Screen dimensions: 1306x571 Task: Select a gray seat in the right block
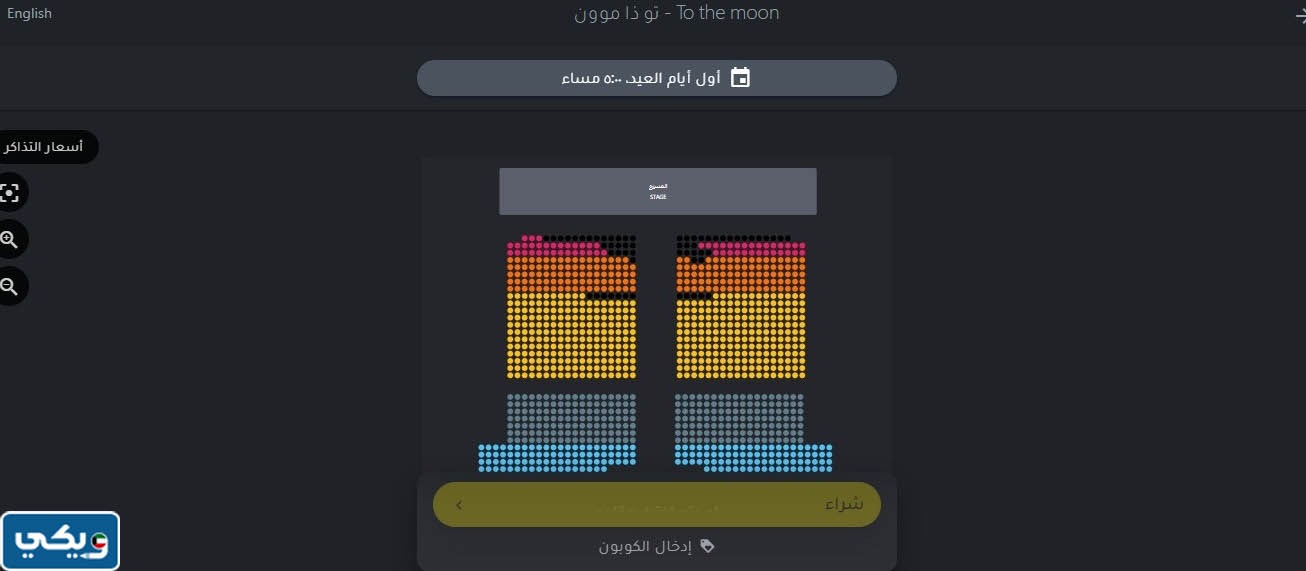(740, 415)
